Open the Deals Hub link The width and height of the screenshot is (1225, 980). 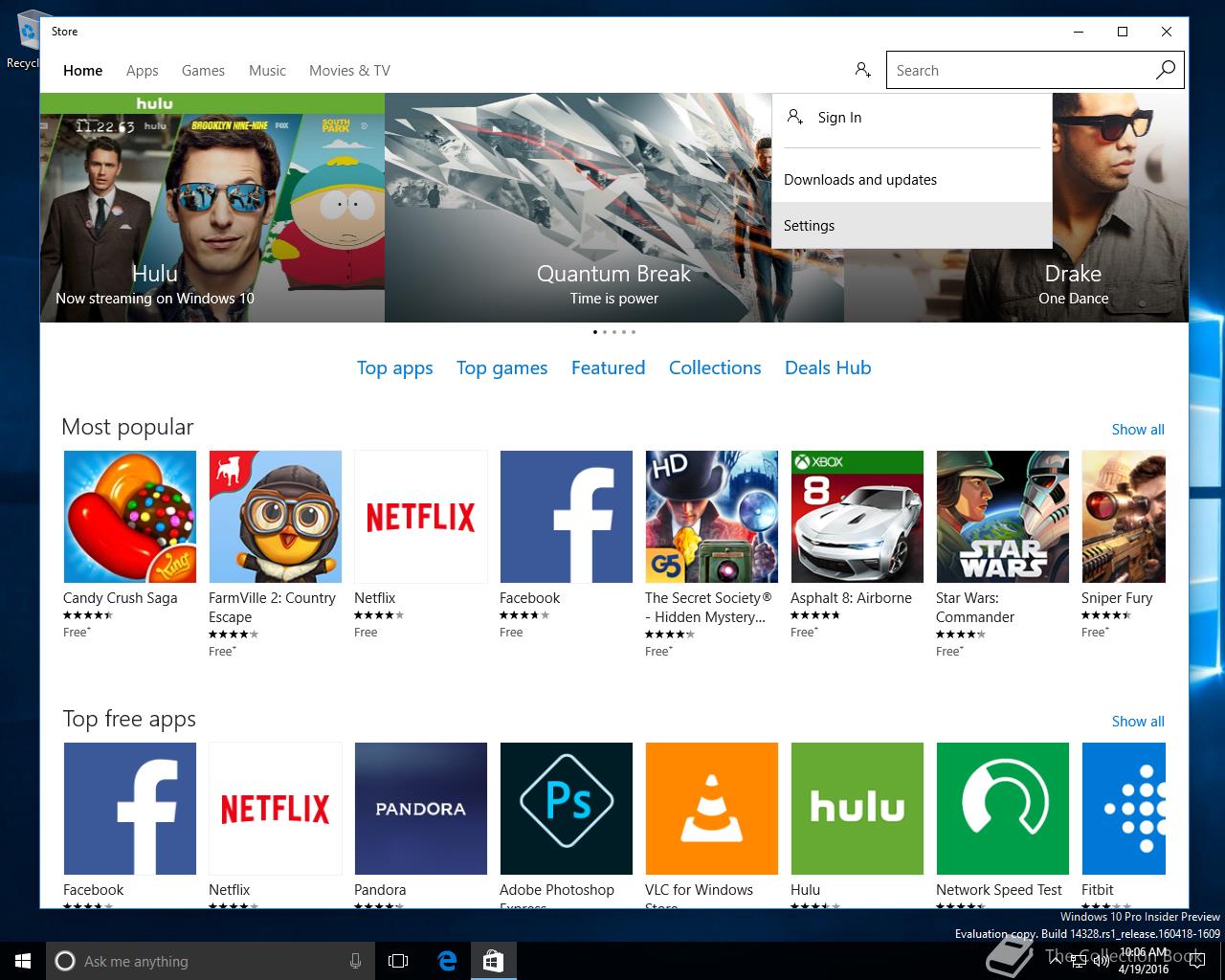coord(828,367)
